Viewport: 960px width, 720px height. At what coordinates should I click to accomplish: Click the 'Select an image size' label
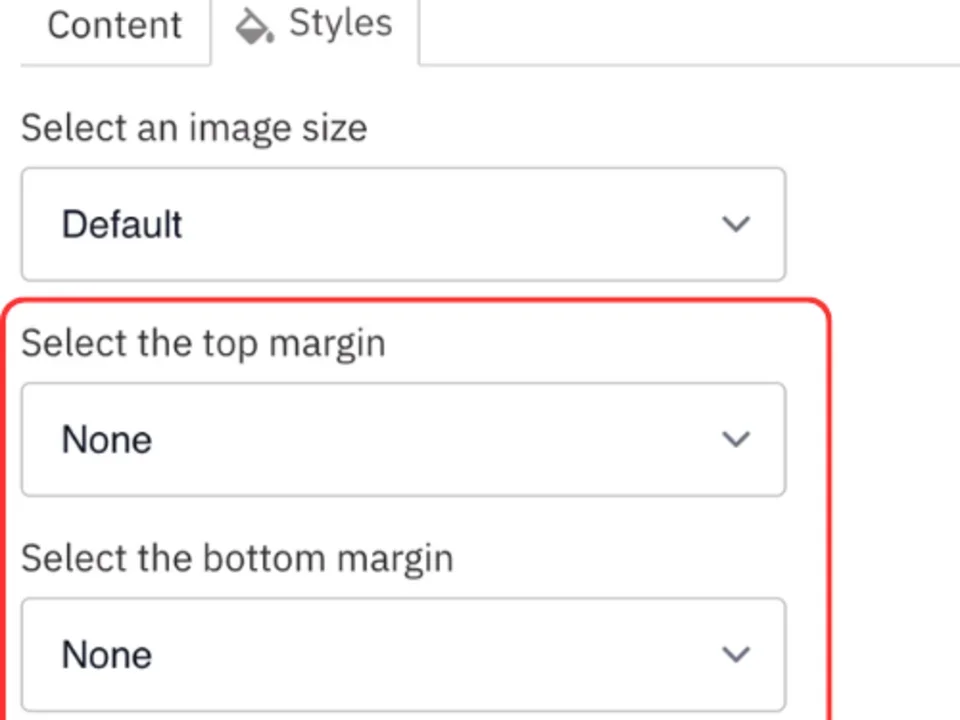pos(194,127)
